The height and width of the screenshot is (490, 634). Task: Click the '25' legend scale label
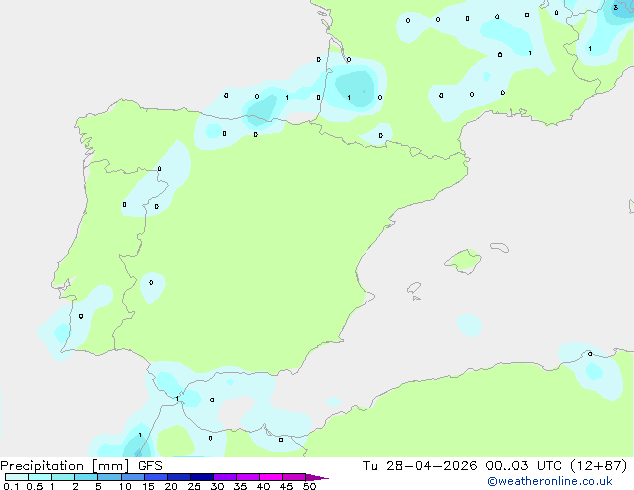click(194, 486)
